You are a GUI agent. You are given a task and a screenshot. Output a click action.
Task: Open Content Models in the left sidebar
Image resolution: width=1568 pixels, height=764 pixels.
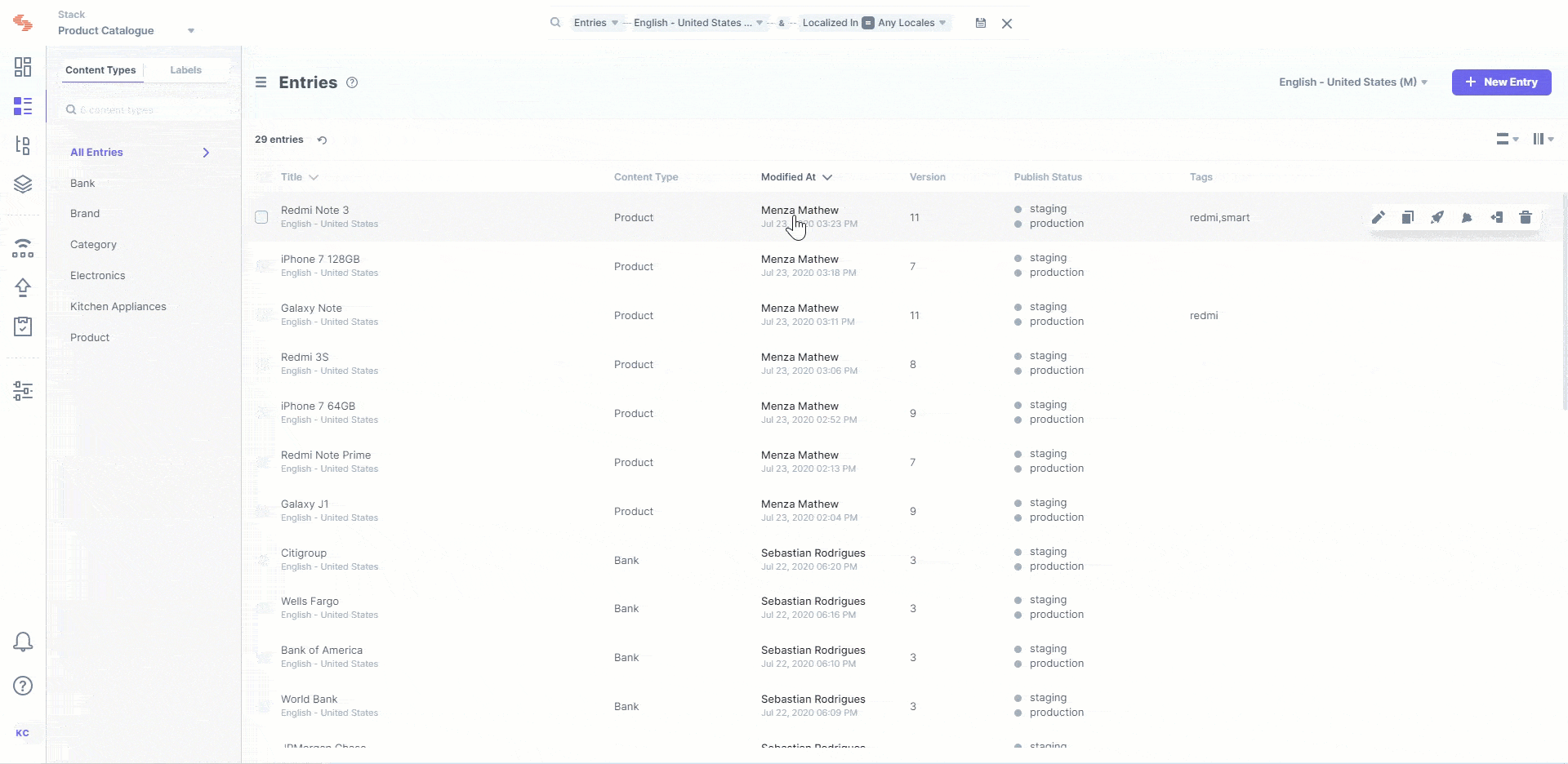[x=23, y=145]
